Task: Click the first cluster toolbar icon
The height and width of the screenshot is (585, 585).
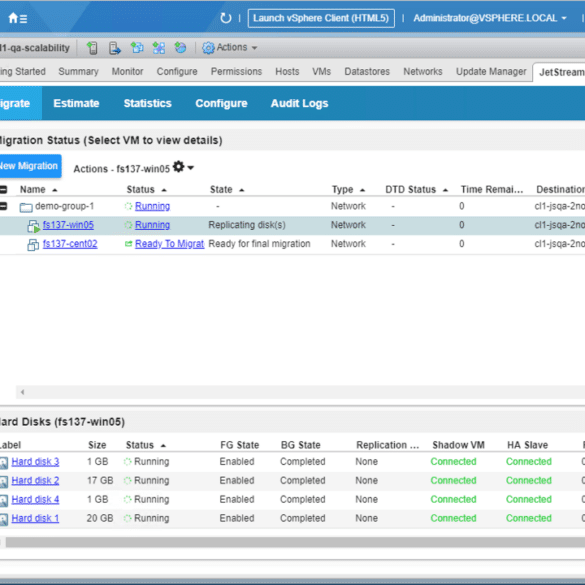Action: [x=92, y=48]
